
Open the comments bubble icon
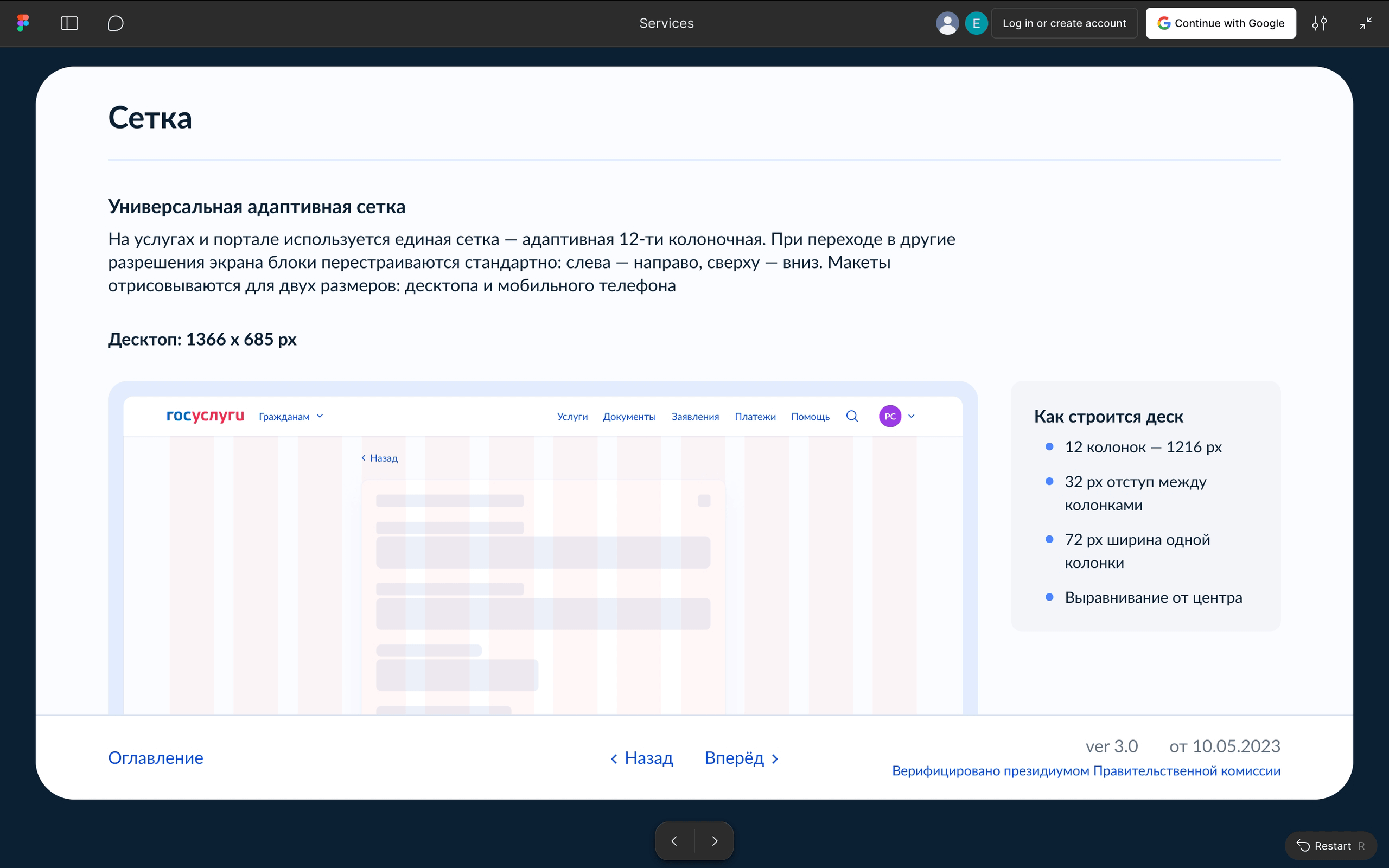[115, 23]
